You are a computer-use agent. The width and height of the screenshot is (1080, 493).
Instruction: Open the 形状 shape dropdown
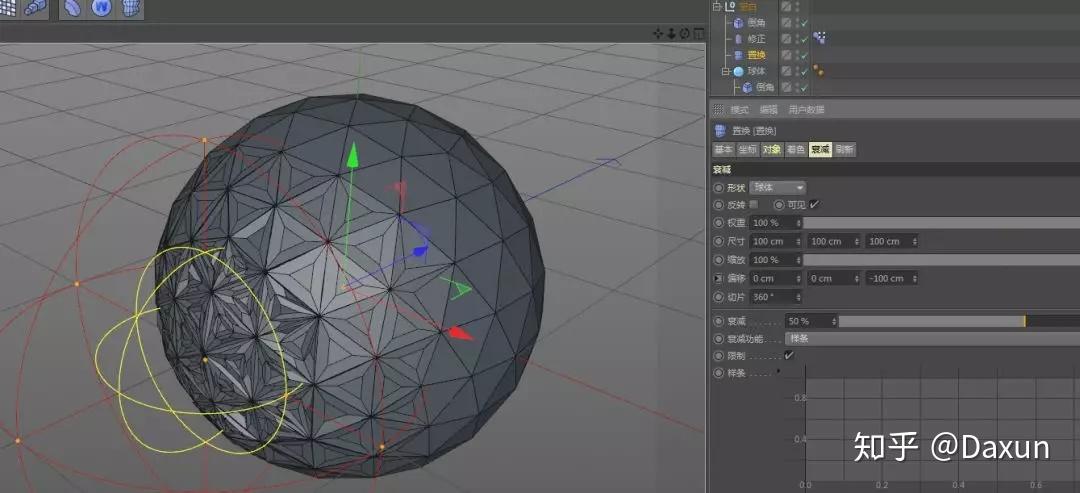tap(778, 187)
